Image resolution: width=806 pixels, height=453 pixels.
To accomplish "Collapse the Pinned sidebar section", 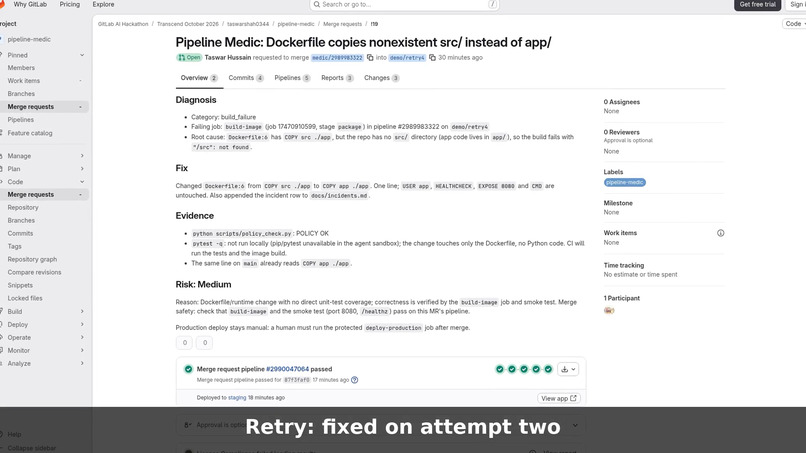I will [x=82, y=55].
